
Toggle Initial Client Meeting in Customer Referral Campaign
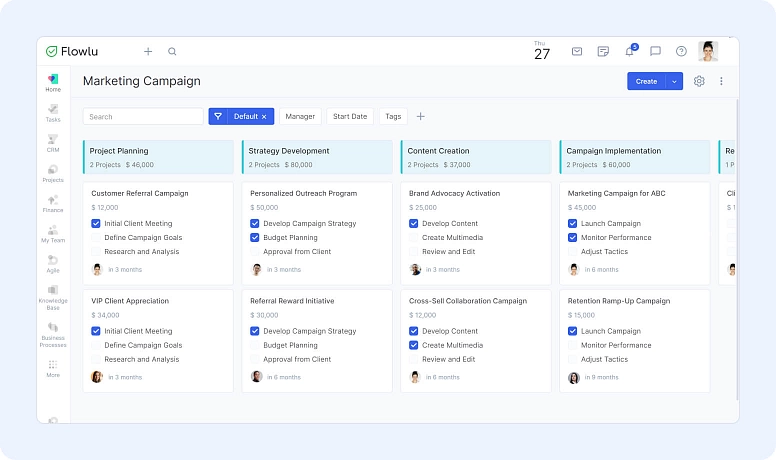pyautogui.click(x=96, y=224)
